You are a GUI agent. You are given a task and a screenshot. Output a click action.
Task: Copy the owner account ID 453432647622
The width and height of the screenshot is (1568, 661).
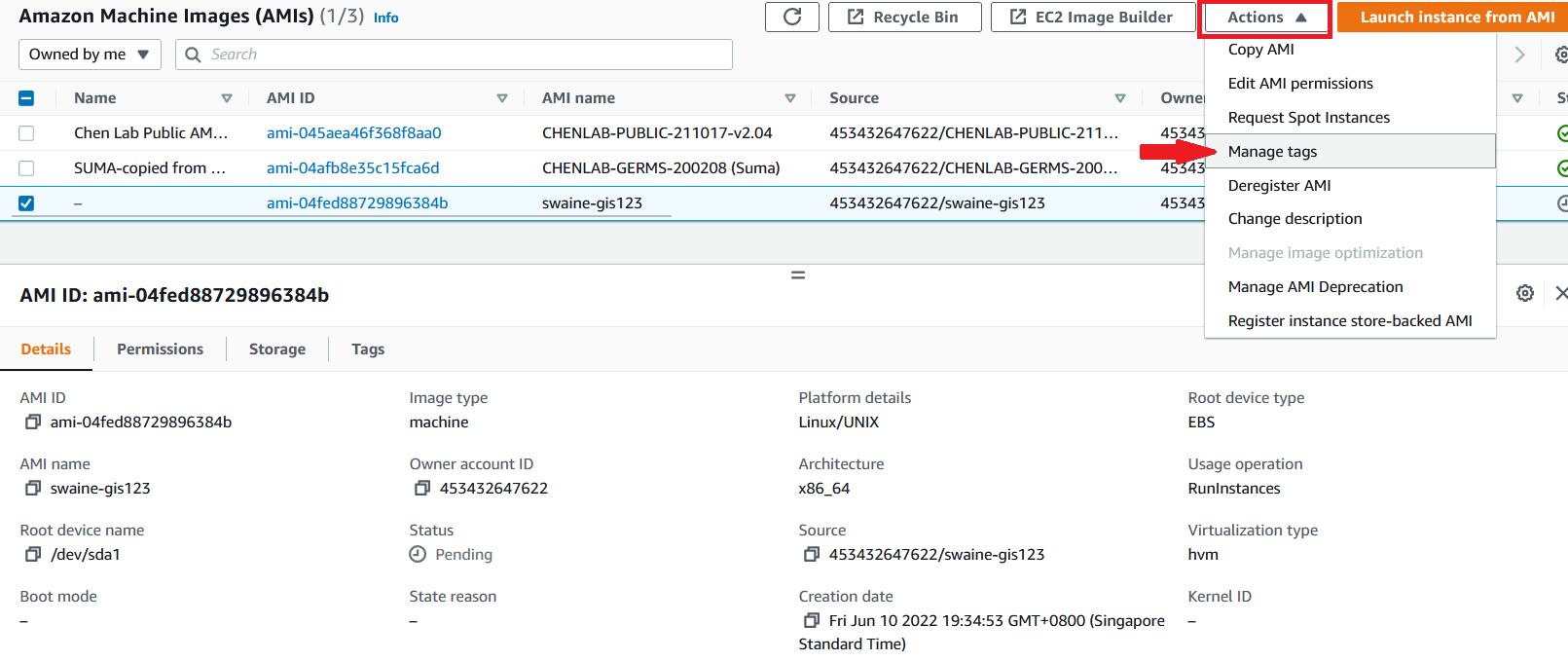pos(422,488)
